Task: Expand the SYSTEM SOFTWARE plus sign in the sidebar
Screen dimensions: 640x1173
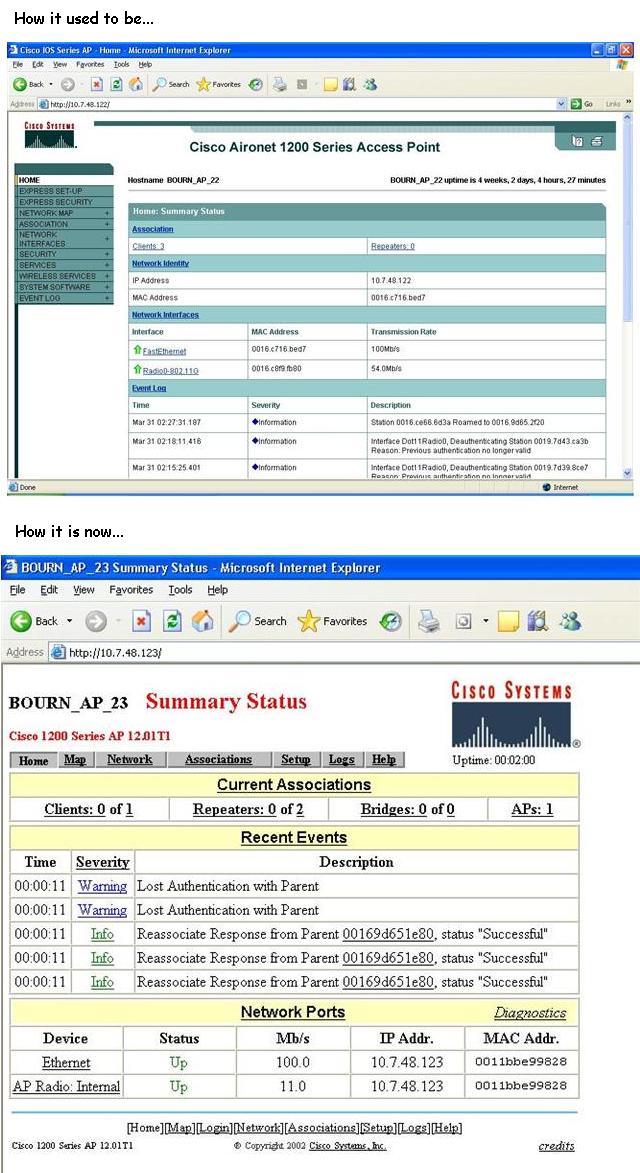Action: [x=107, y=287]
